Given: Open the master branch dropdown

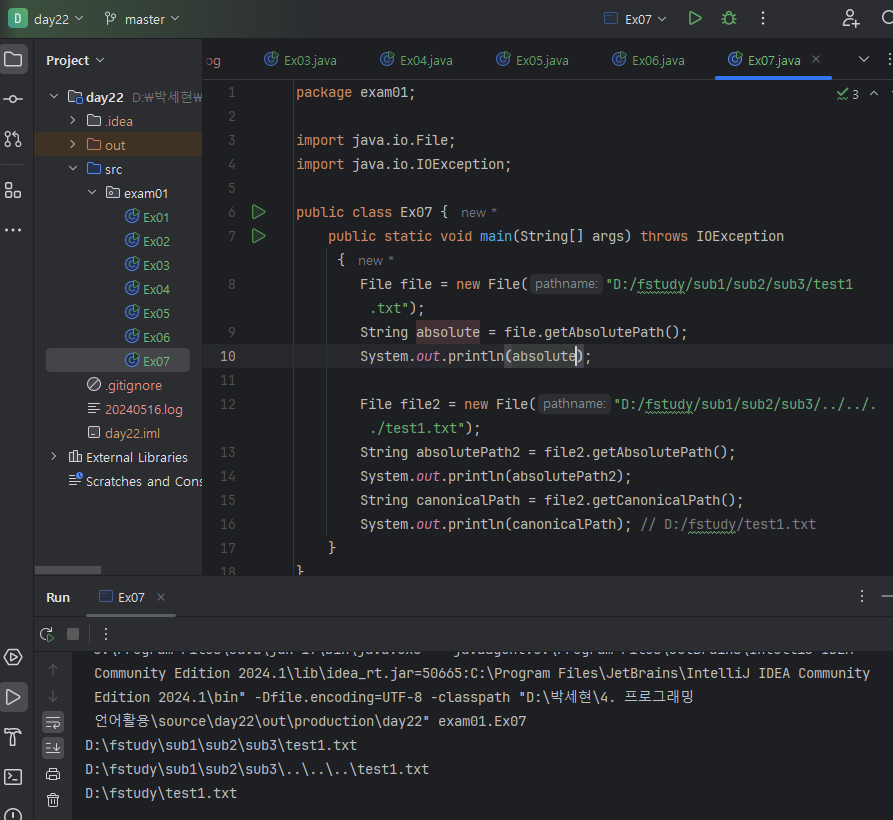Looking at the screenshot, I should click(142, 19).
